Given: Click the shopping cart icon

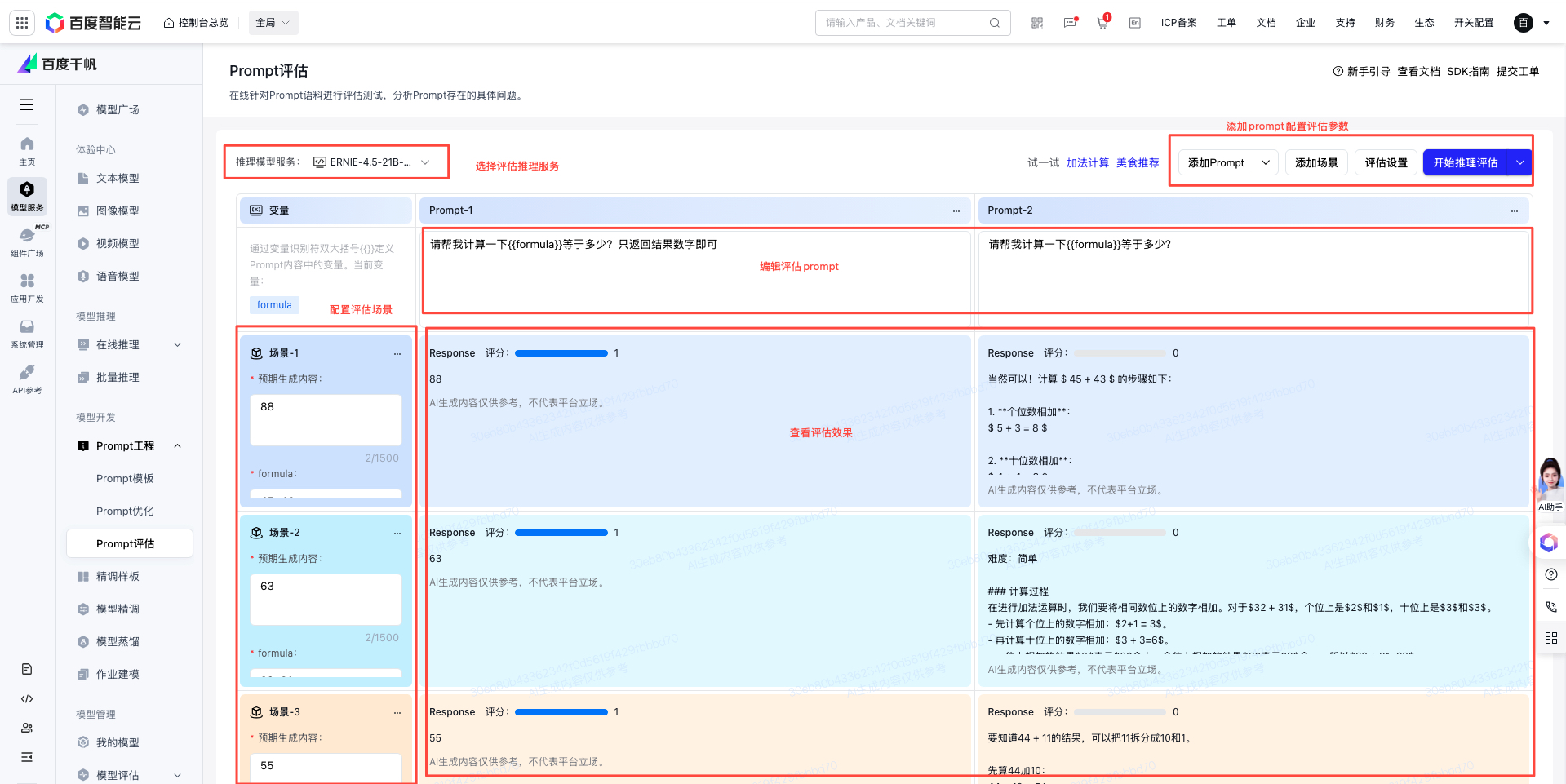Looking at the screenshot, I should click(1102, 23).
